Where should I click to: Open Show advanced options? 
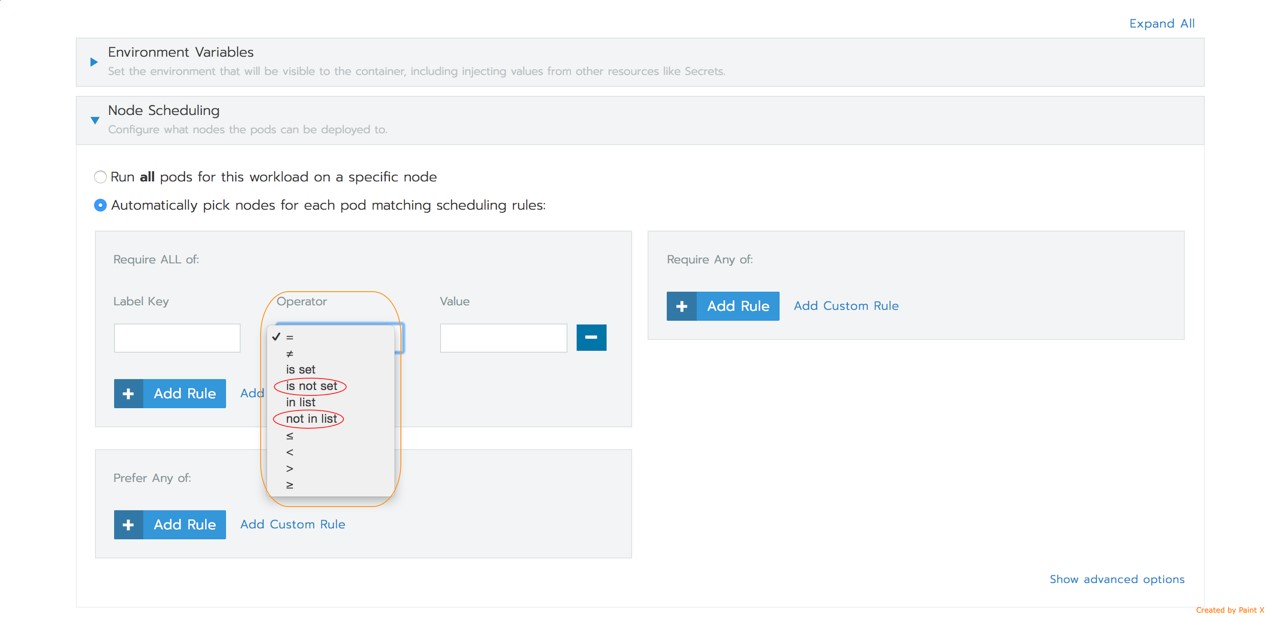point(1116,579)
